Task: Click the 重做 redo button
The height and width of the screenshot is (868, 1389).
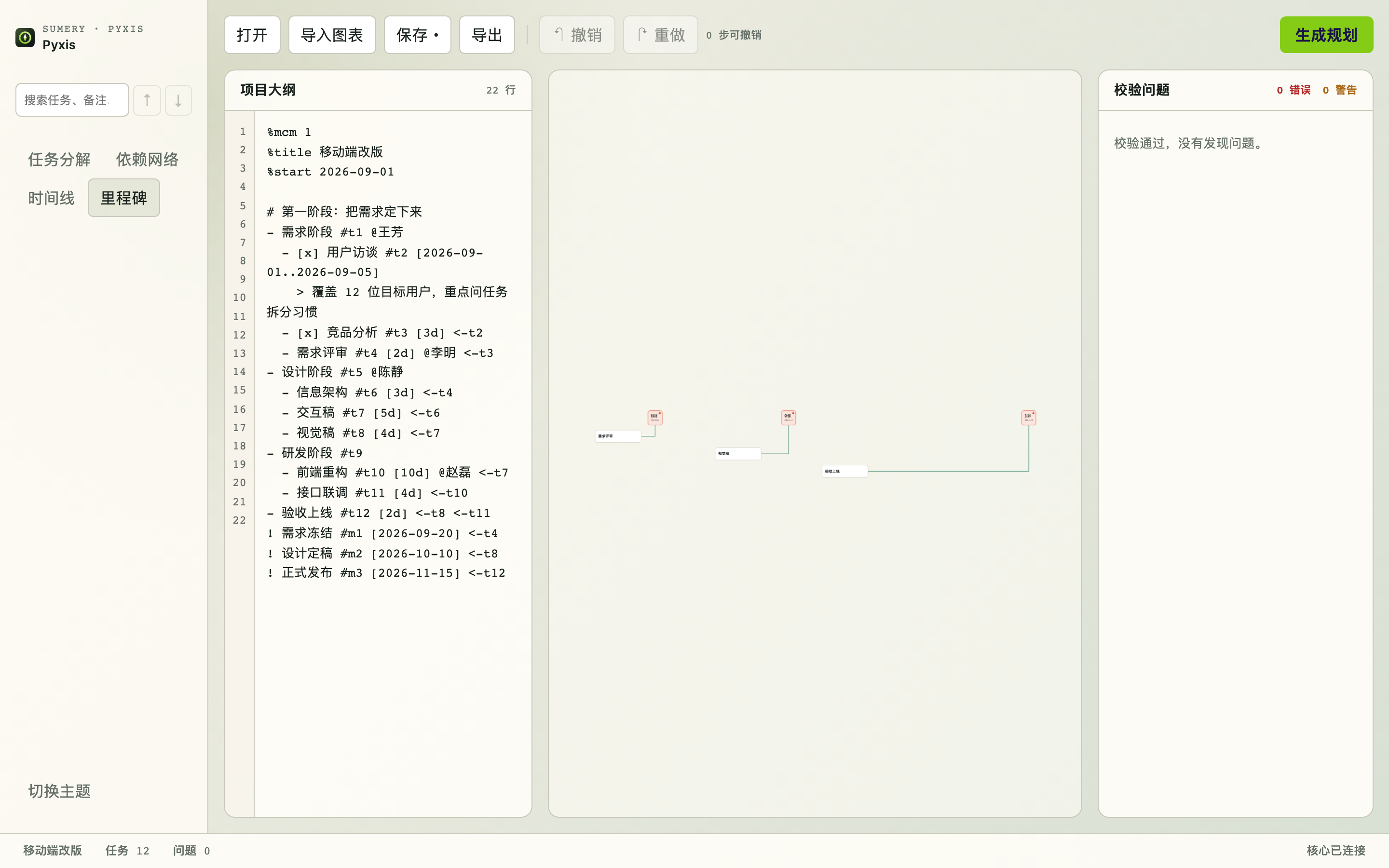Action: point(661,35)
